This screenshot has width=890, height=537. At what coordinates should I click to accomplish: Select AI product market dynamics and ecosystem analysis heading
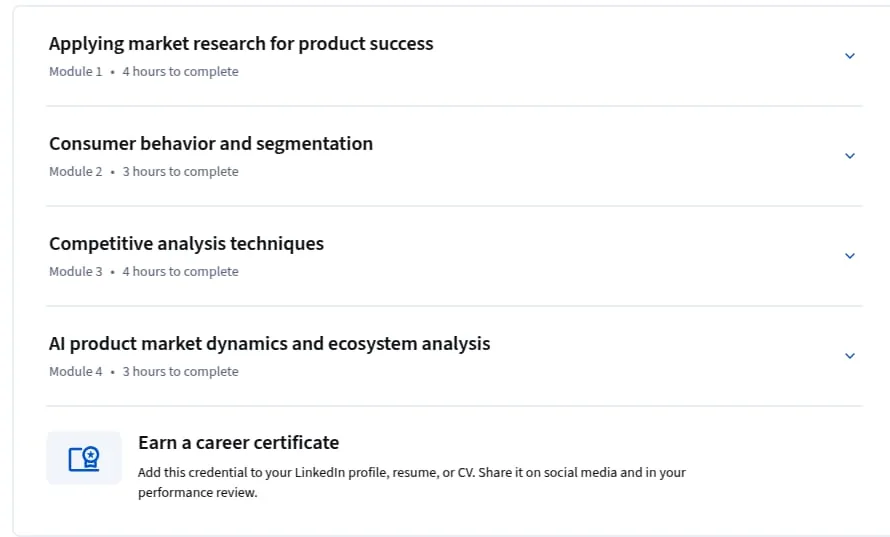click(x=270, y=343)
